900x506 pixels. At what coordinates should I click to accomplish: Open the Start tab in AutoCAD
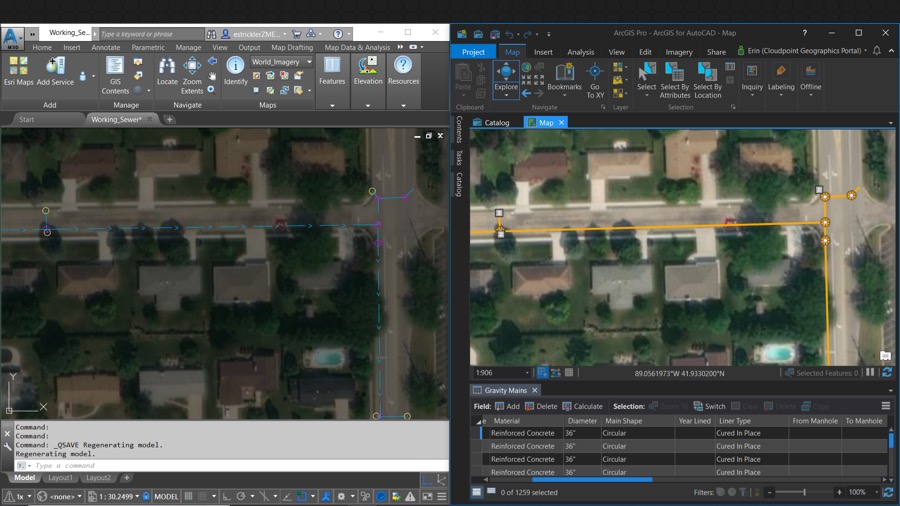coord(26,119)
